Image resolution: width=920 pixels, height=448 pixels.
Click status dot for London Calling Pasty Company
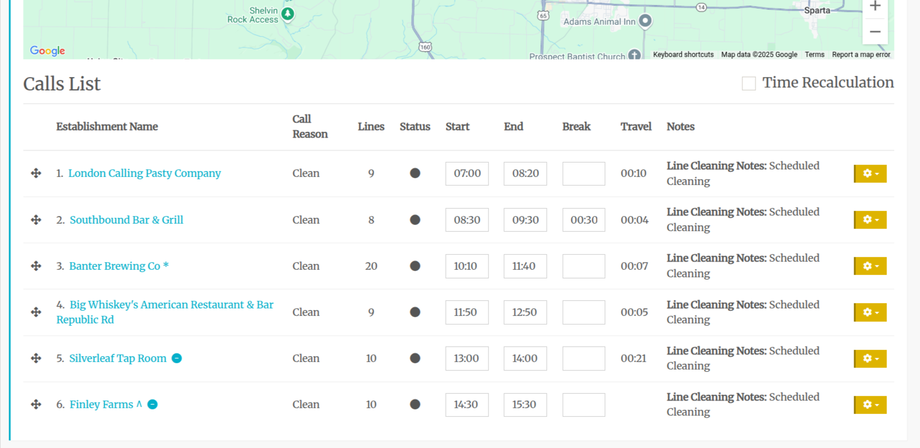point(415,173)
